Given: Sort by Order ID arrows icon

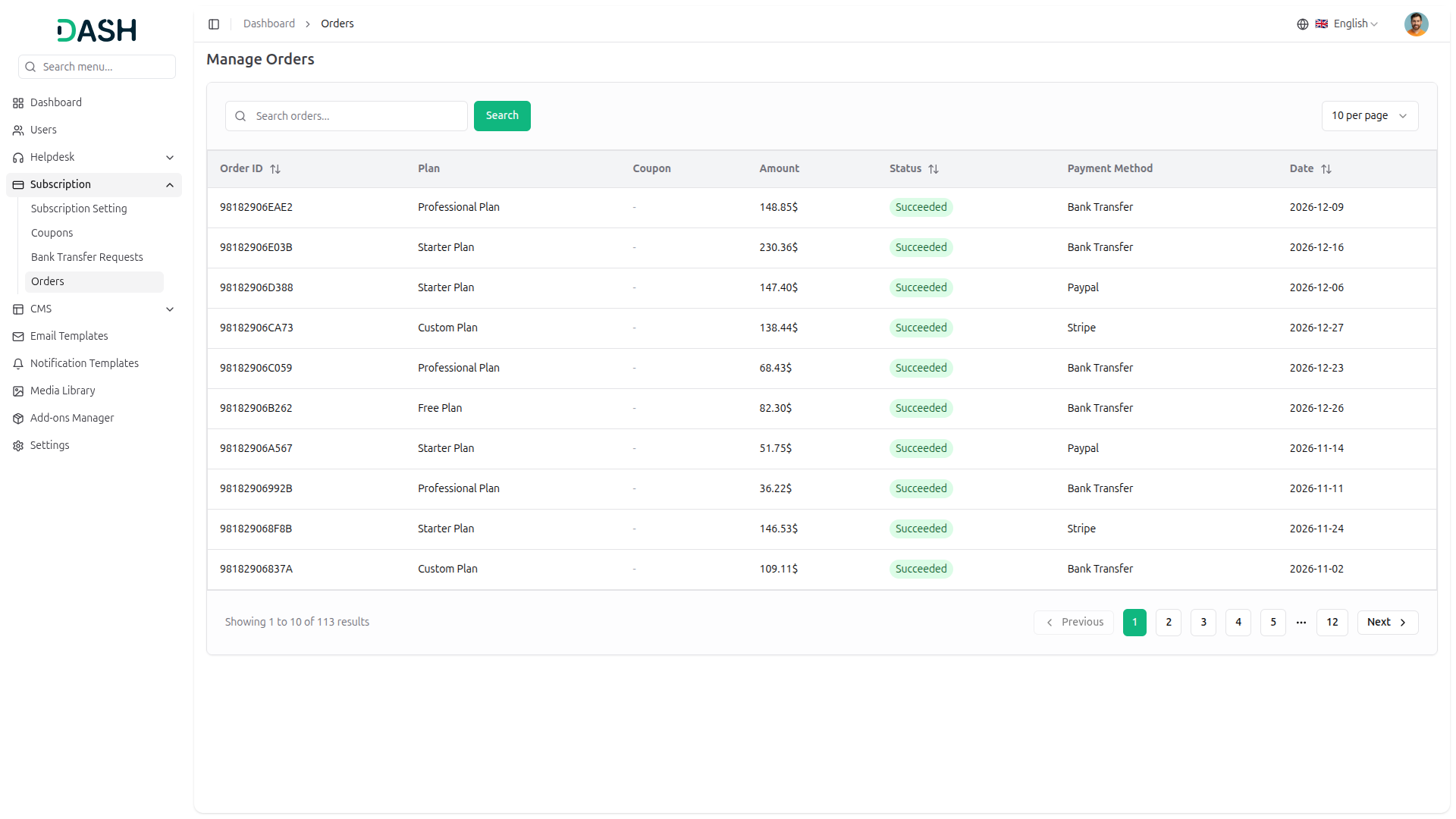Looking at the screenshot, I should point(275,169).
